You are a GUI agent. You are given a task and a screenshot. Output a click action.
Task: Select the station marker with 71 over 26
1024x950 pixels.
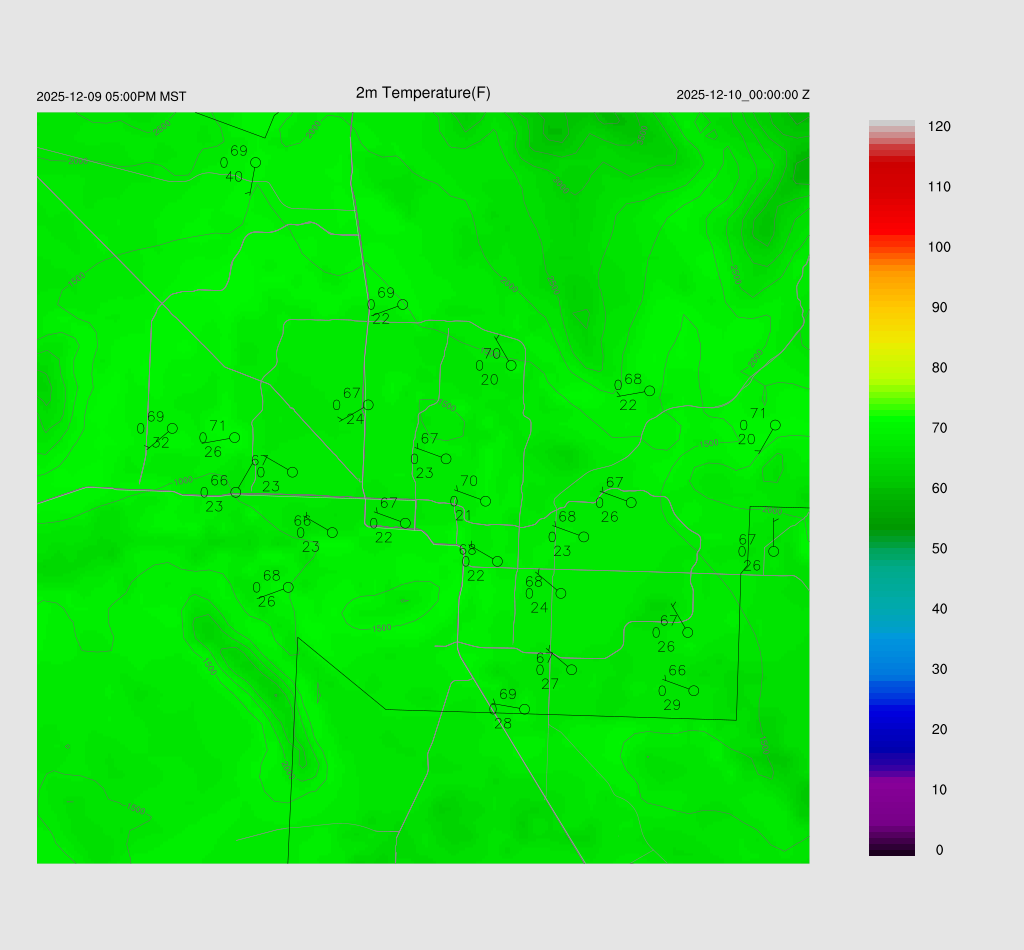click(x=235, y=437)
